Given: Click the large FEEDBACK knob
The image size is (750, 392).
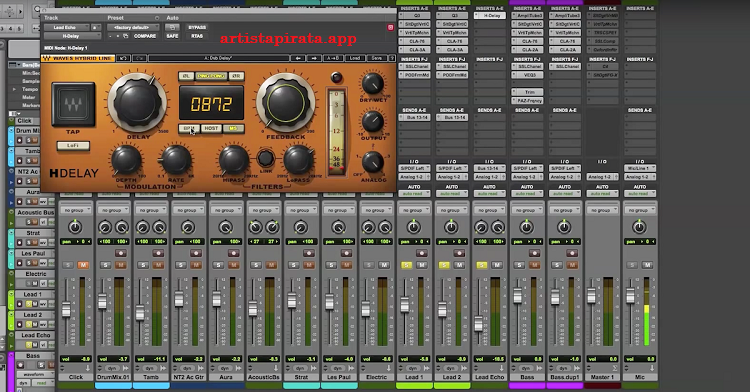Looking at the screenshot, I should (286, 102).
